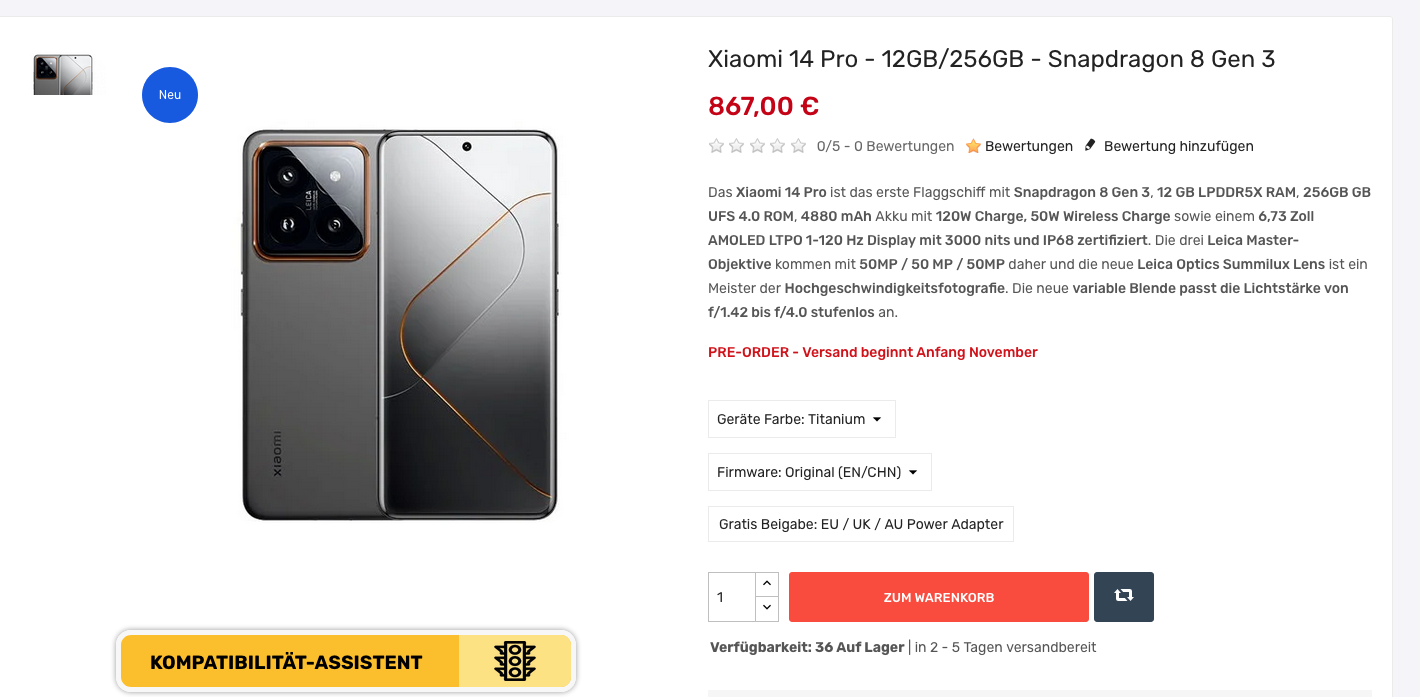Screen dimensions: 1420x697
Task: Decrease quantity with down arrow
Action: point(767,608)
